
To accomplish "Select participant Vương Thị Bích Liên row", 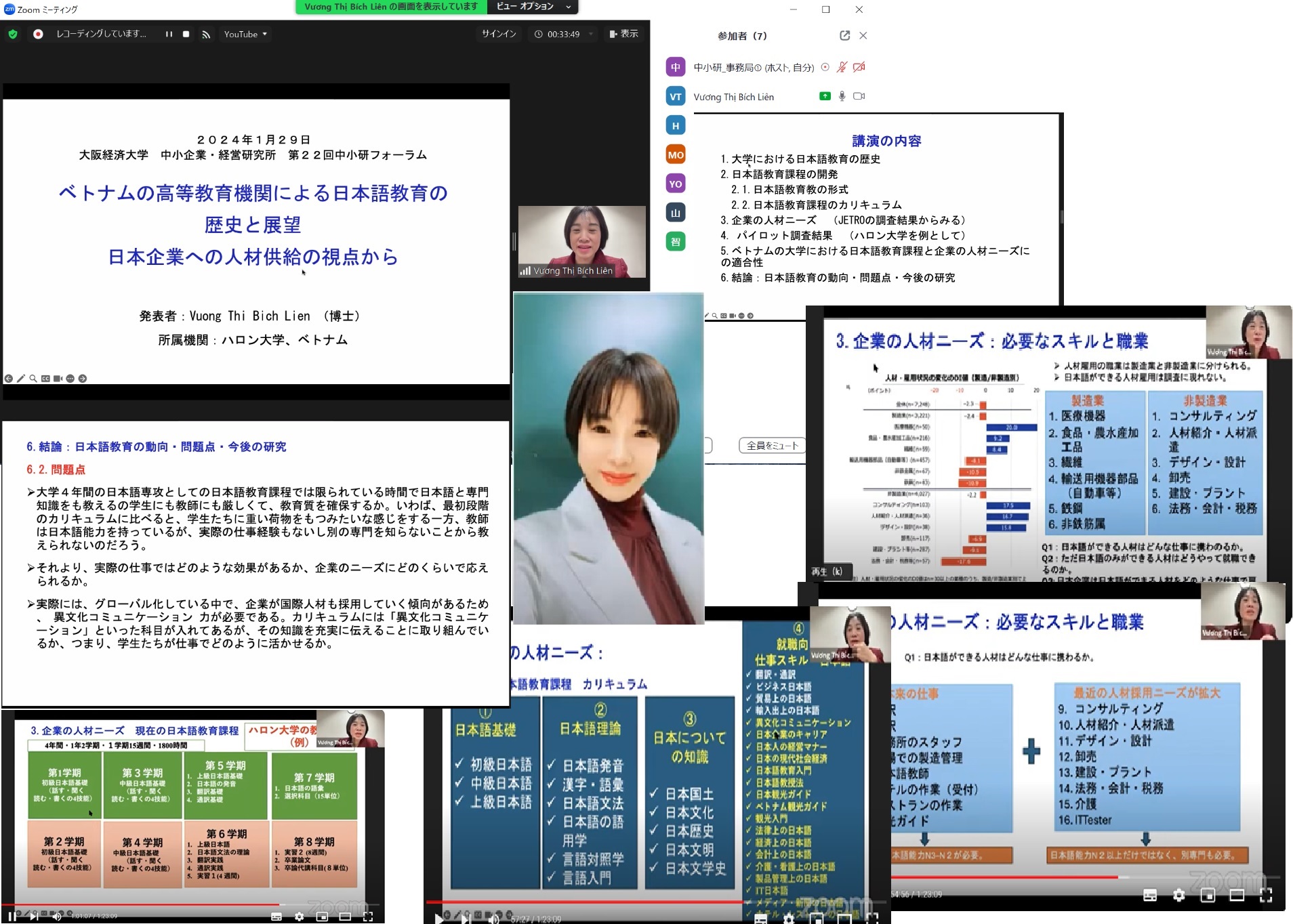I will click(766, 96).
